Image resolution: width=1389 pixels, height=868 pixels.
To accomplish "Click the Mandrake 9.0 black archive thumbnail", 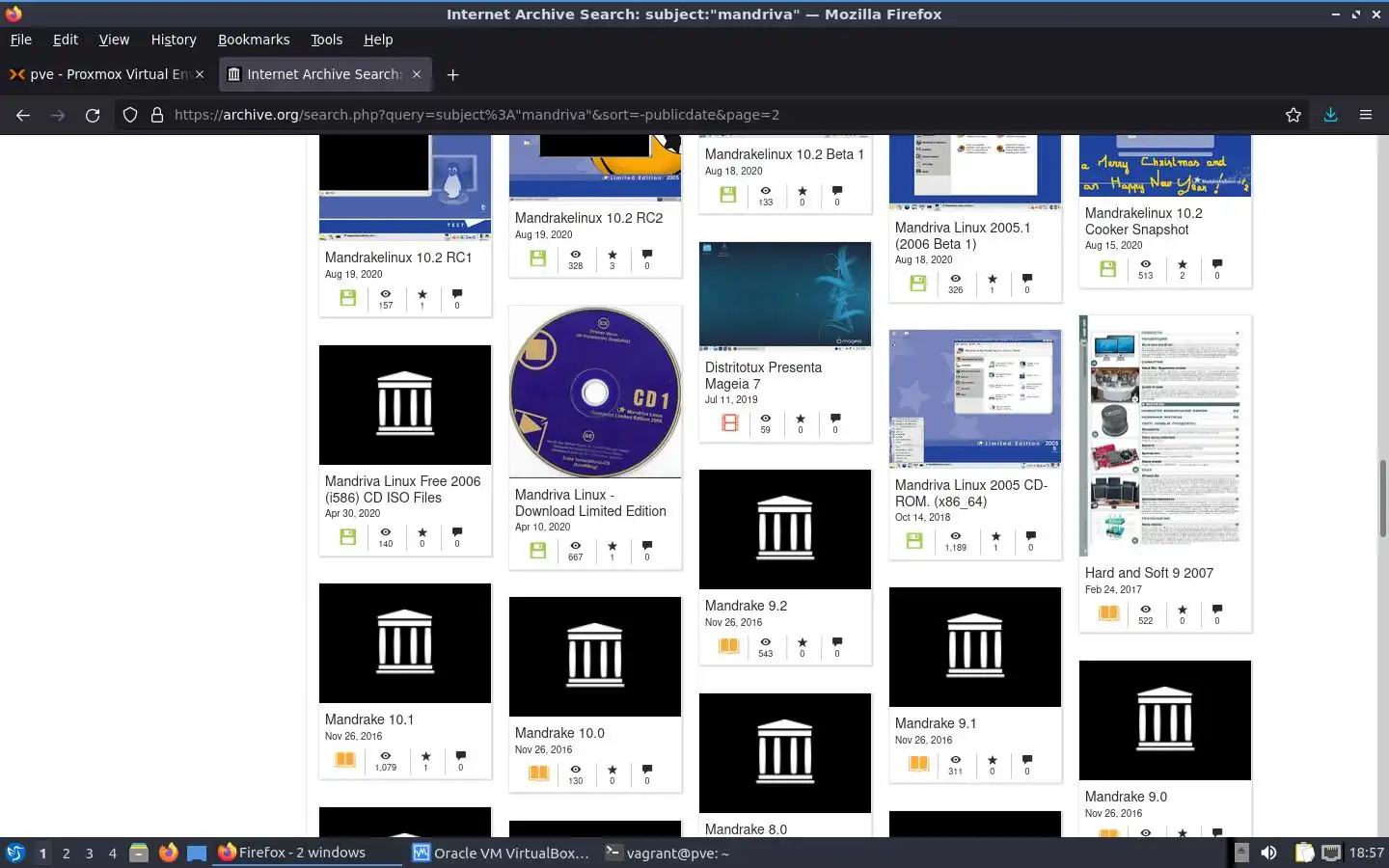I will point(1165,720).
